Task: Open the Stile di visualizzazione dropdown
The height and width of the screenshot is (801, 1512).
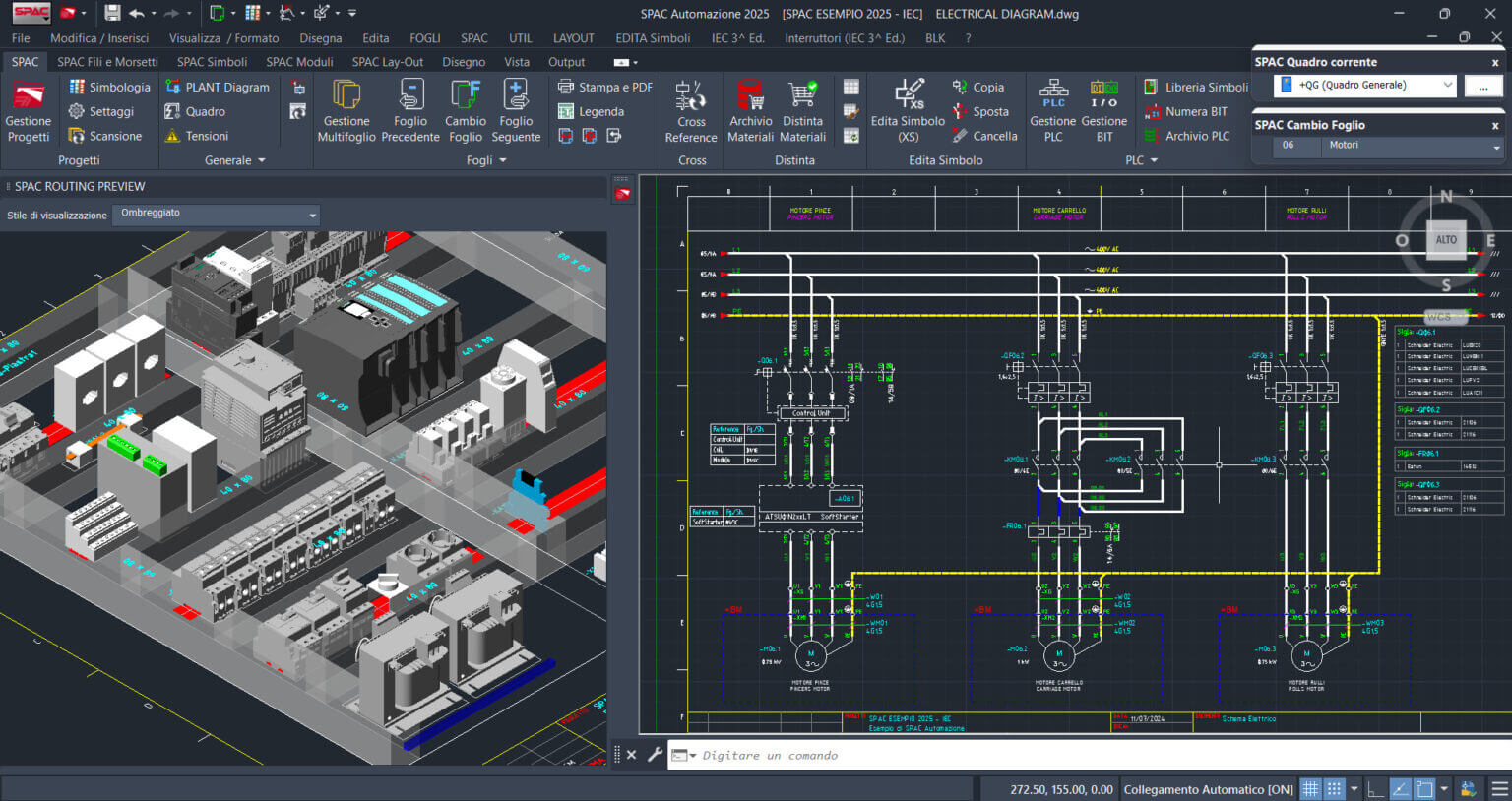Action: coord(217,214)
